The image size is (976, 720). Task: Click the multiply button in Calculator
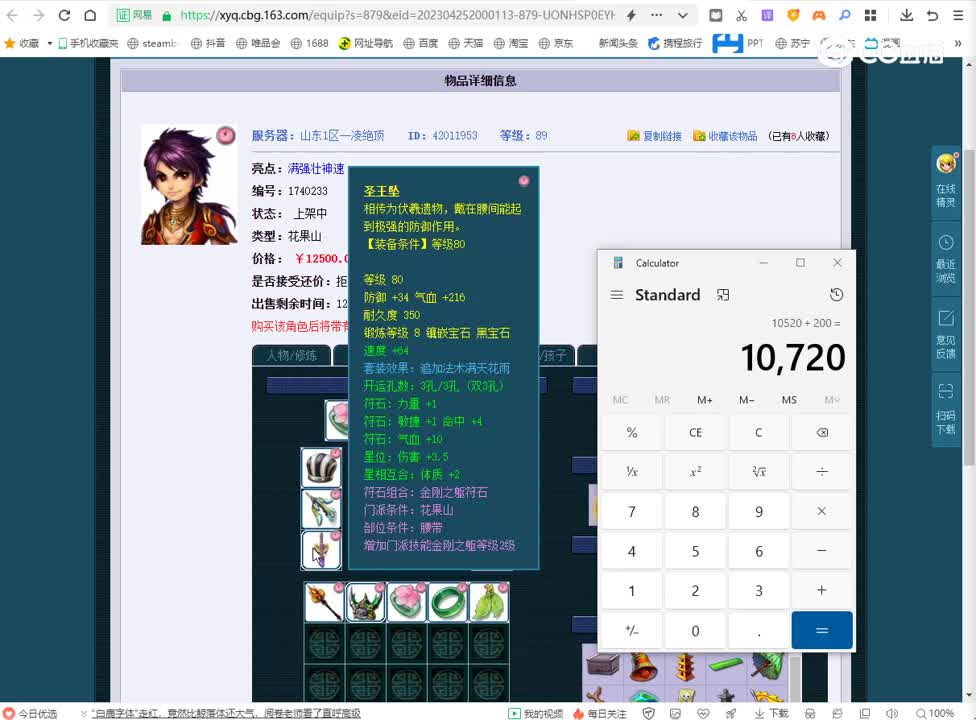click(822, 511)
